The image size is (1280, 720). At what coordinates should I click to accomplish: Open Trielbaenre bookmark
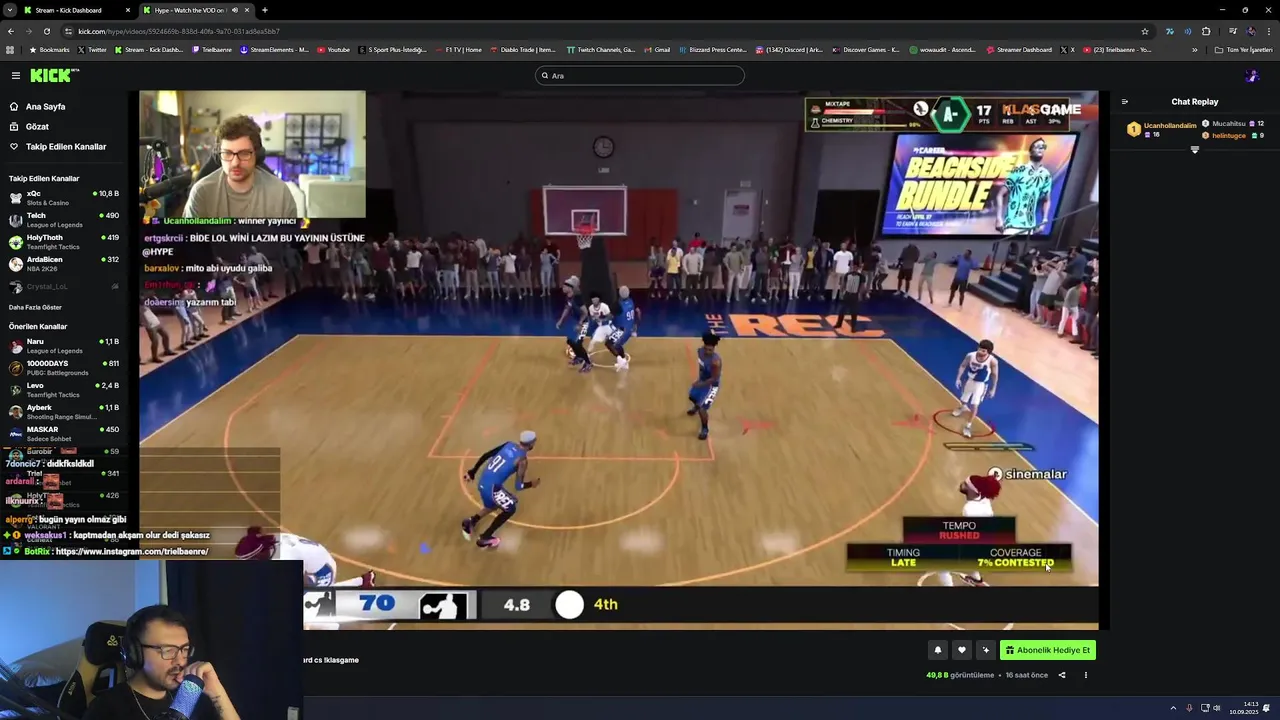[213, 49]
